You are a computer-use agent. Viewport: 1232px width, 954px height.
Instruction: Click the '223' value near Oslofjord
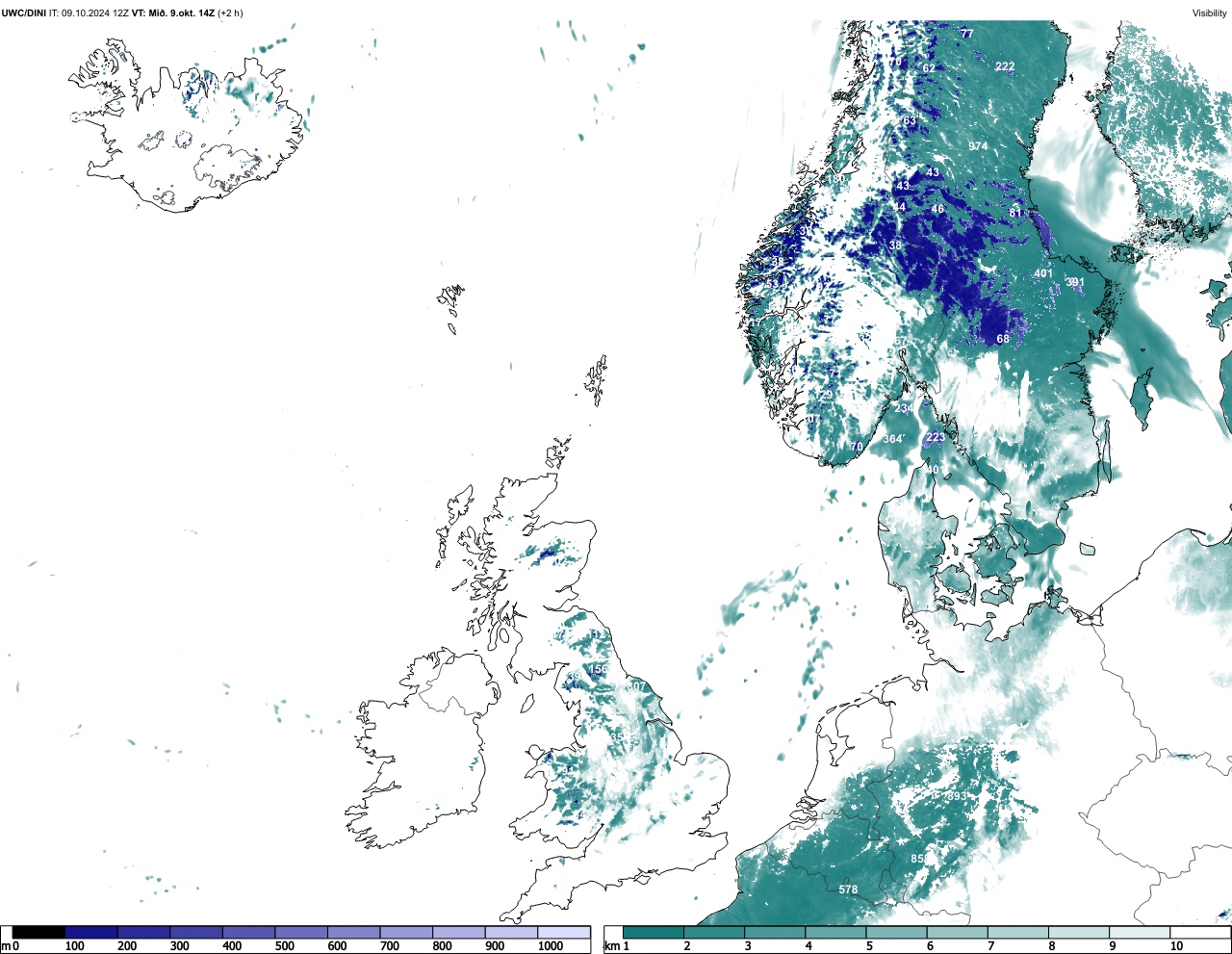coord(936,437)
